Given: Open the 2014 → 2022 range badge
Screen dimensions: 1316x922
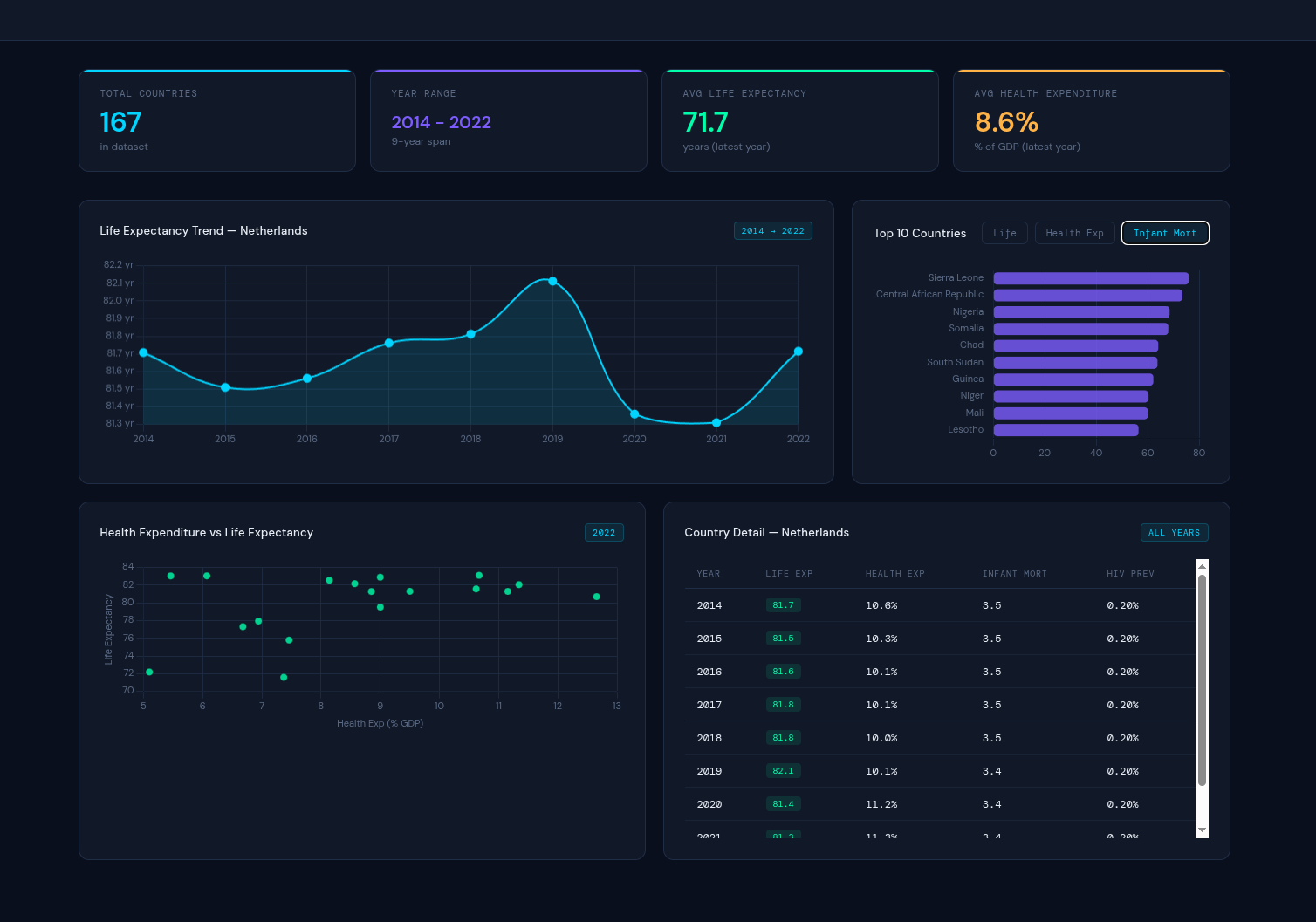Looking at the screenshot, I should pos(772,230).
